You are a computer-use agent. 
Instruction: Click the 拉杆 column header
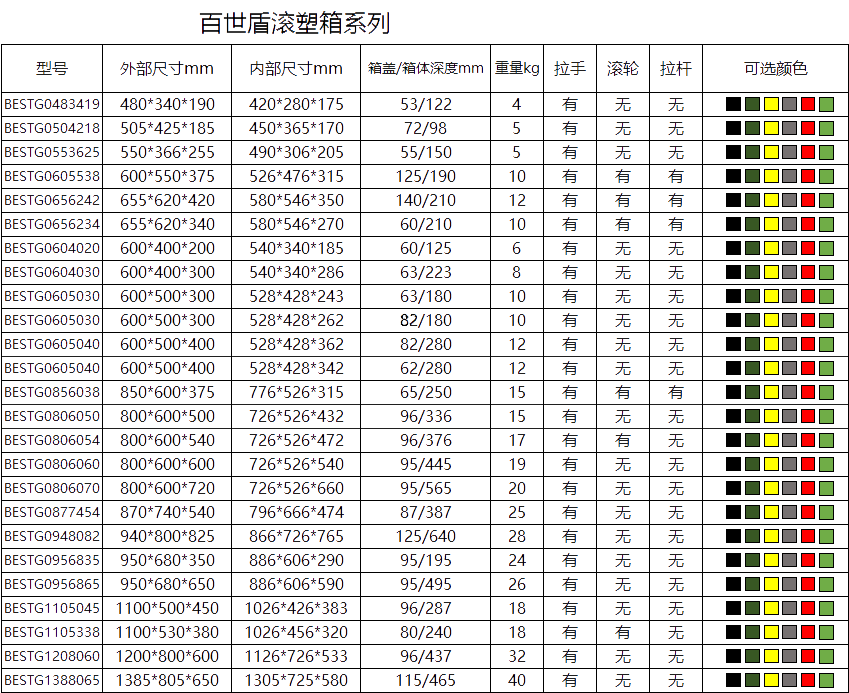click(676, 69)
